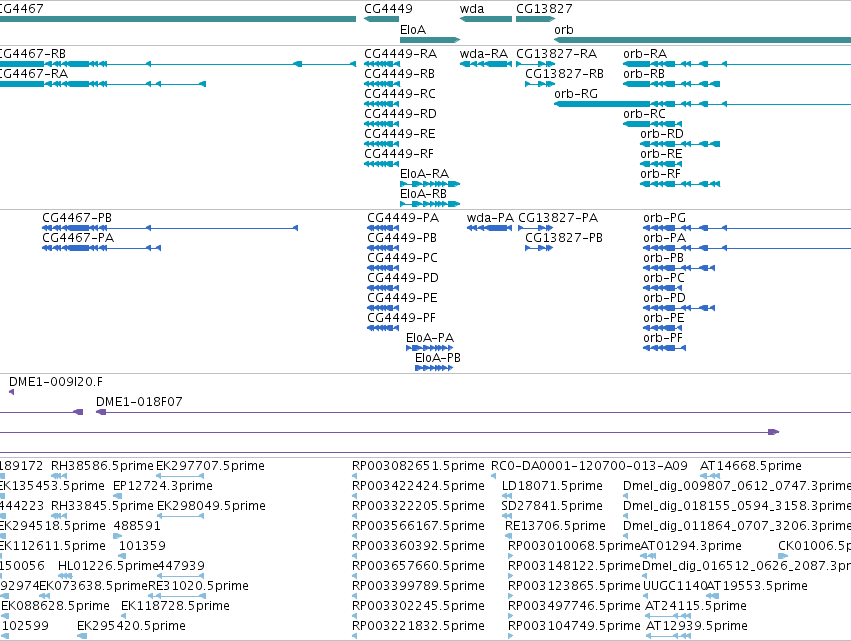Select transcript CG13827-RA
This screenshot has width=851, height=641.
(535, 64)
